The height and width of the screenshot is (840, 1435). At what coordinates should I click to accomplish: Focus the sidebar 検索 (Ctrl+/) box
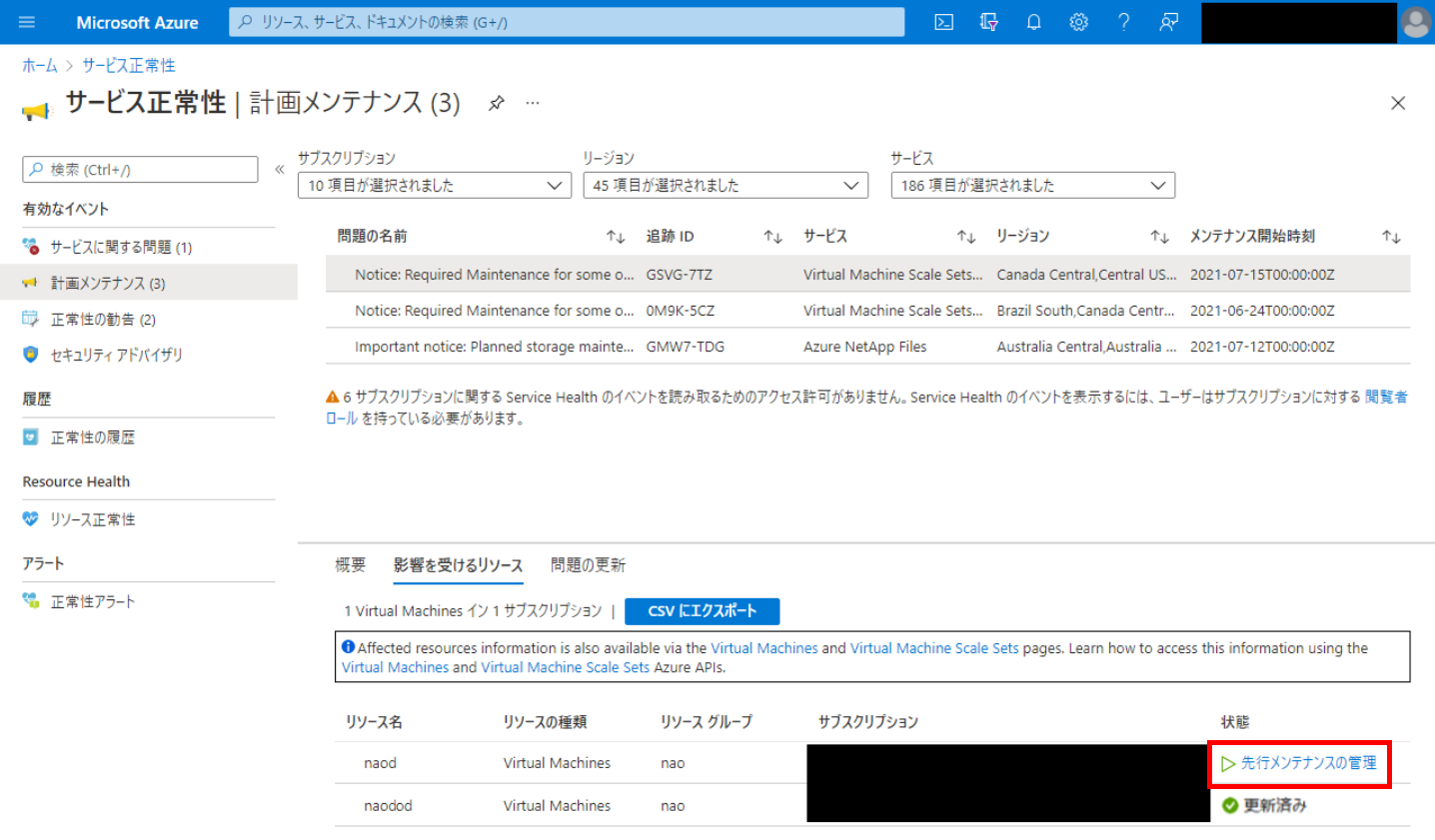(x=140, y=170)
